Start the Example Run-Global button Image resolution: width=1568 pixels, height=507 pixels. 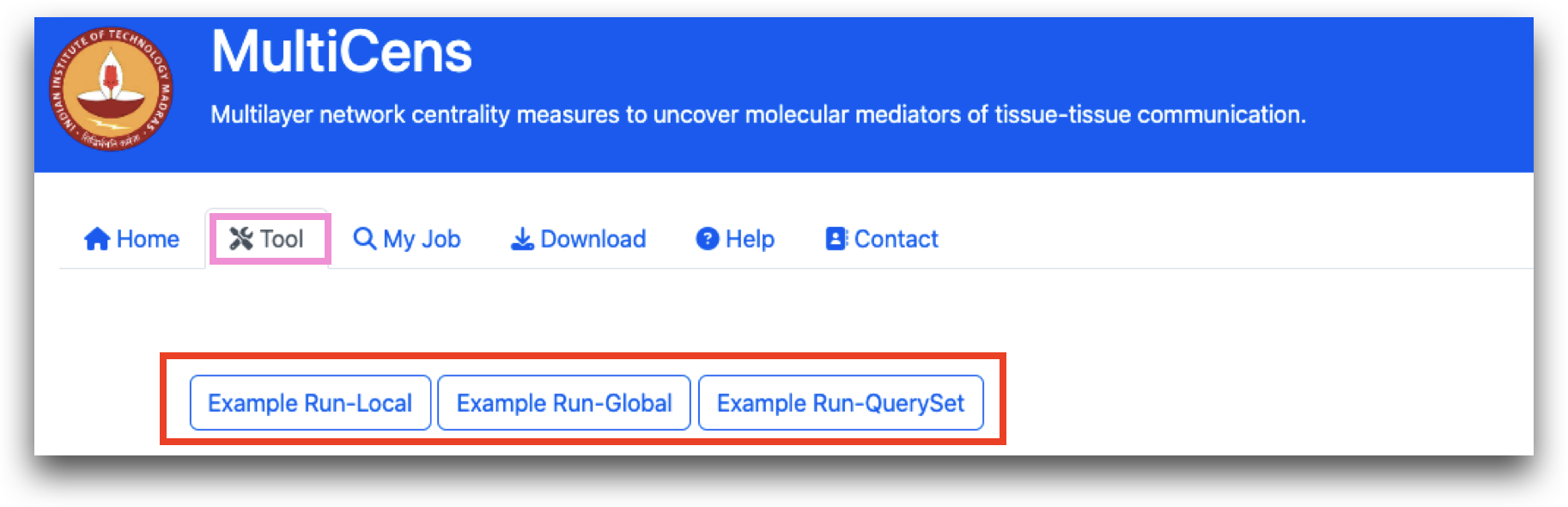coord(564,402)
